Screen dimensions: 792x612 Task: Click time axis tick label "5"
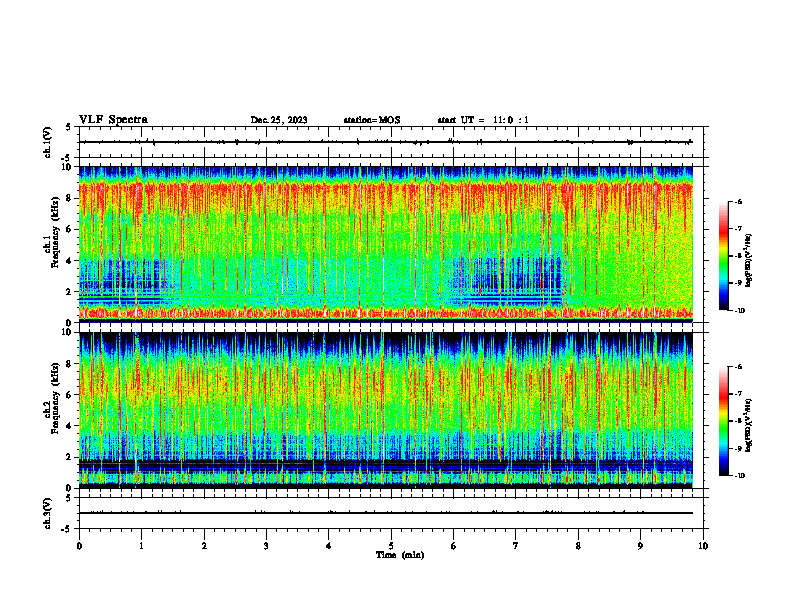(391, 546)
